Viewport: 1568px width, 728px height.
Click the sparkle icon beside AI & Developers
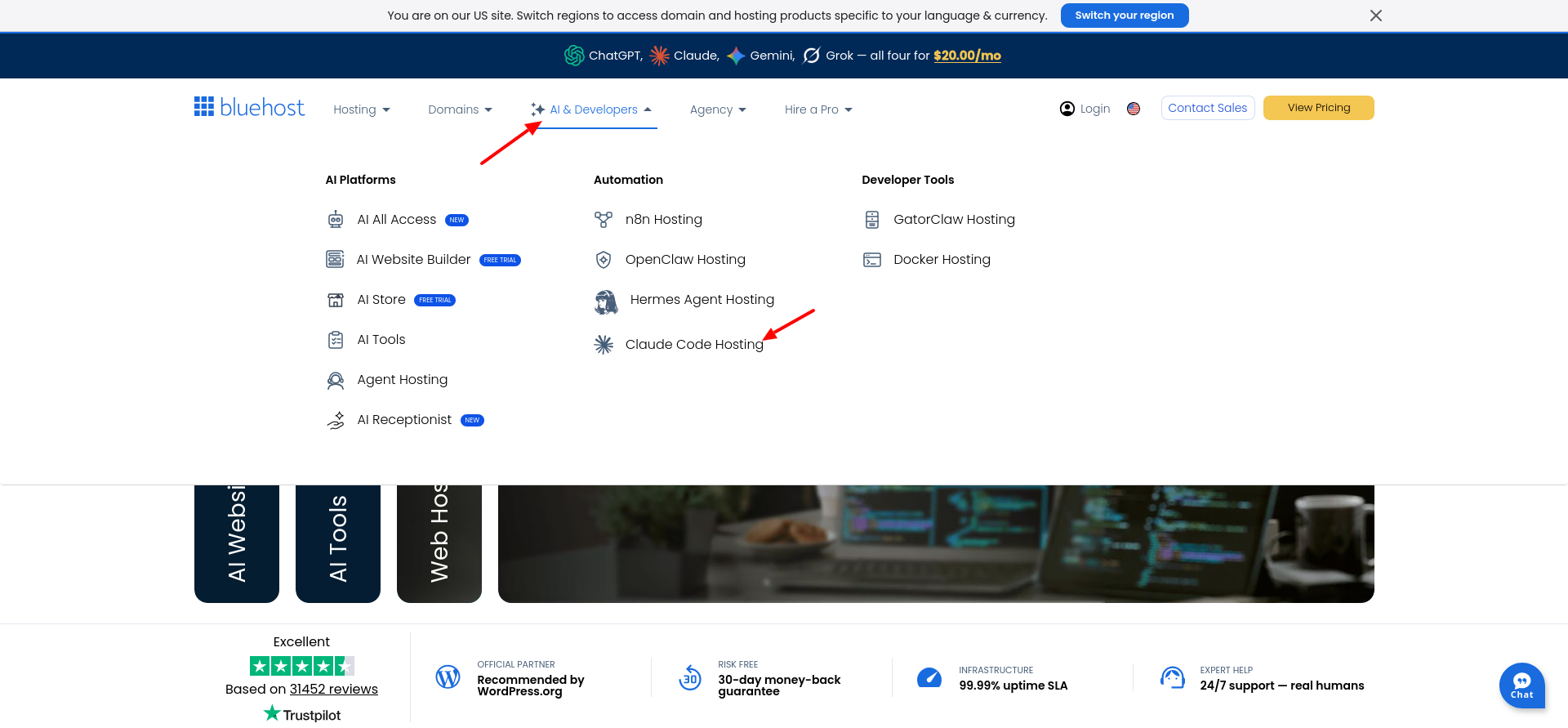pos(537,109)
